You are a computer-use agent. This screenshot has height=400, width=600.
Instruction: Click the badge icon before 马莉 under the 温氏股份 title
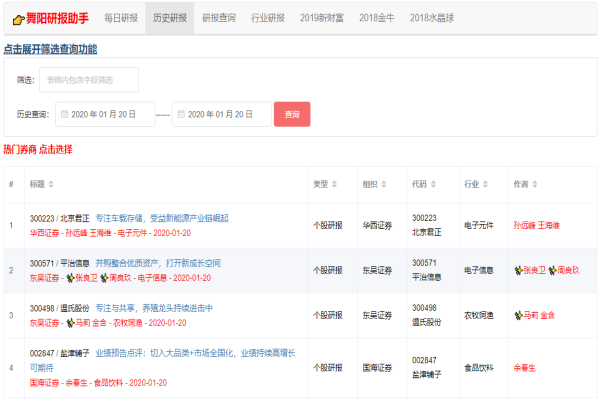[70, 323]
